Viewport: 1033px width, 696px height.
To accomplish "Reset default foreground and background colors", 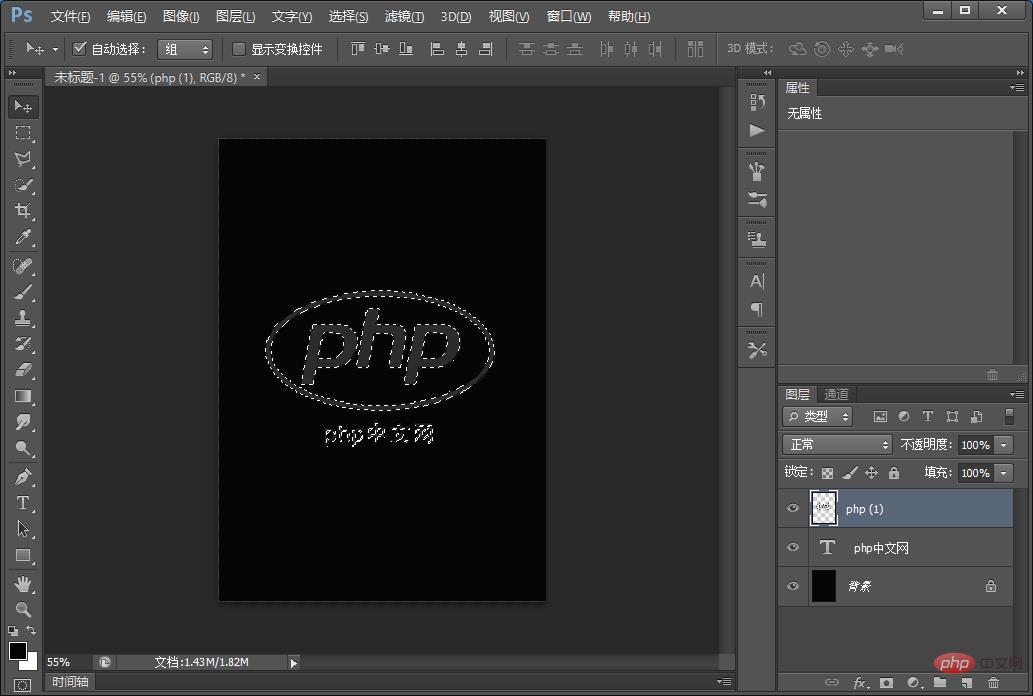I will tap(13, 631).
